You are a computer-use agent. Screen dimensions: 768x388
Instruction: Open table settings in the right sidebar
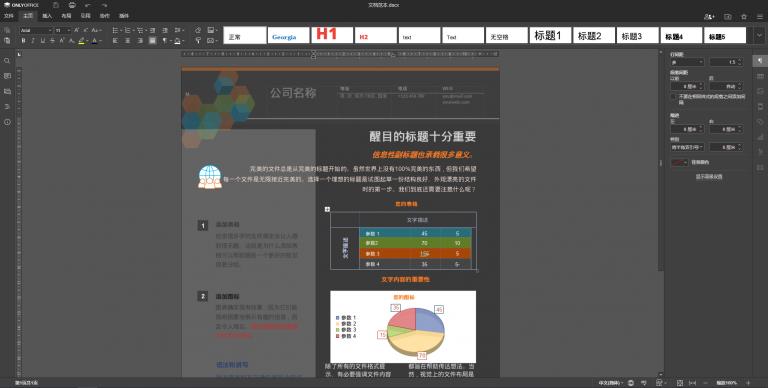(x=760, y=76)
